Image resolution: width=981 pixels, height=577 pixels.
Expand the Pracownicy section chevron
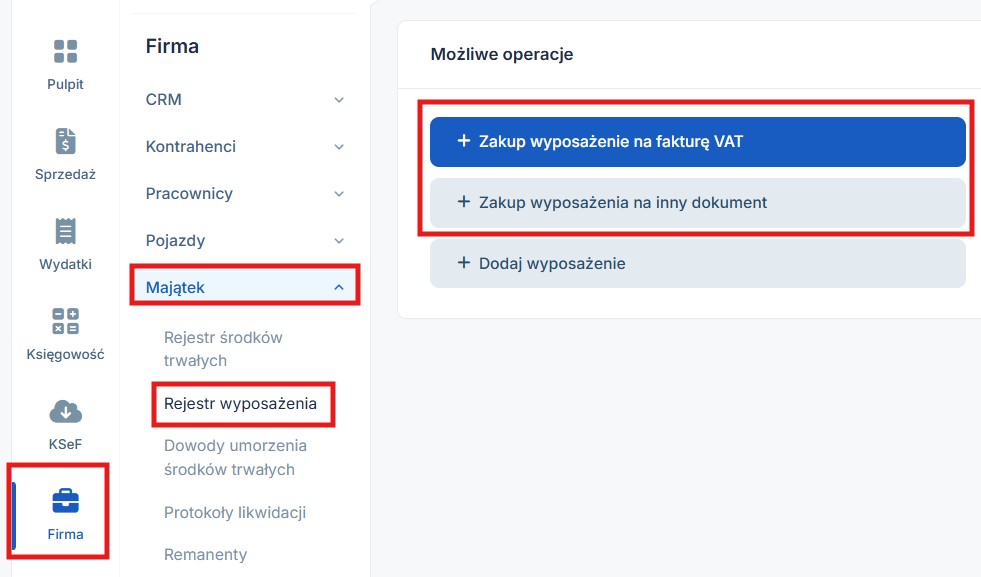point(338,193)
